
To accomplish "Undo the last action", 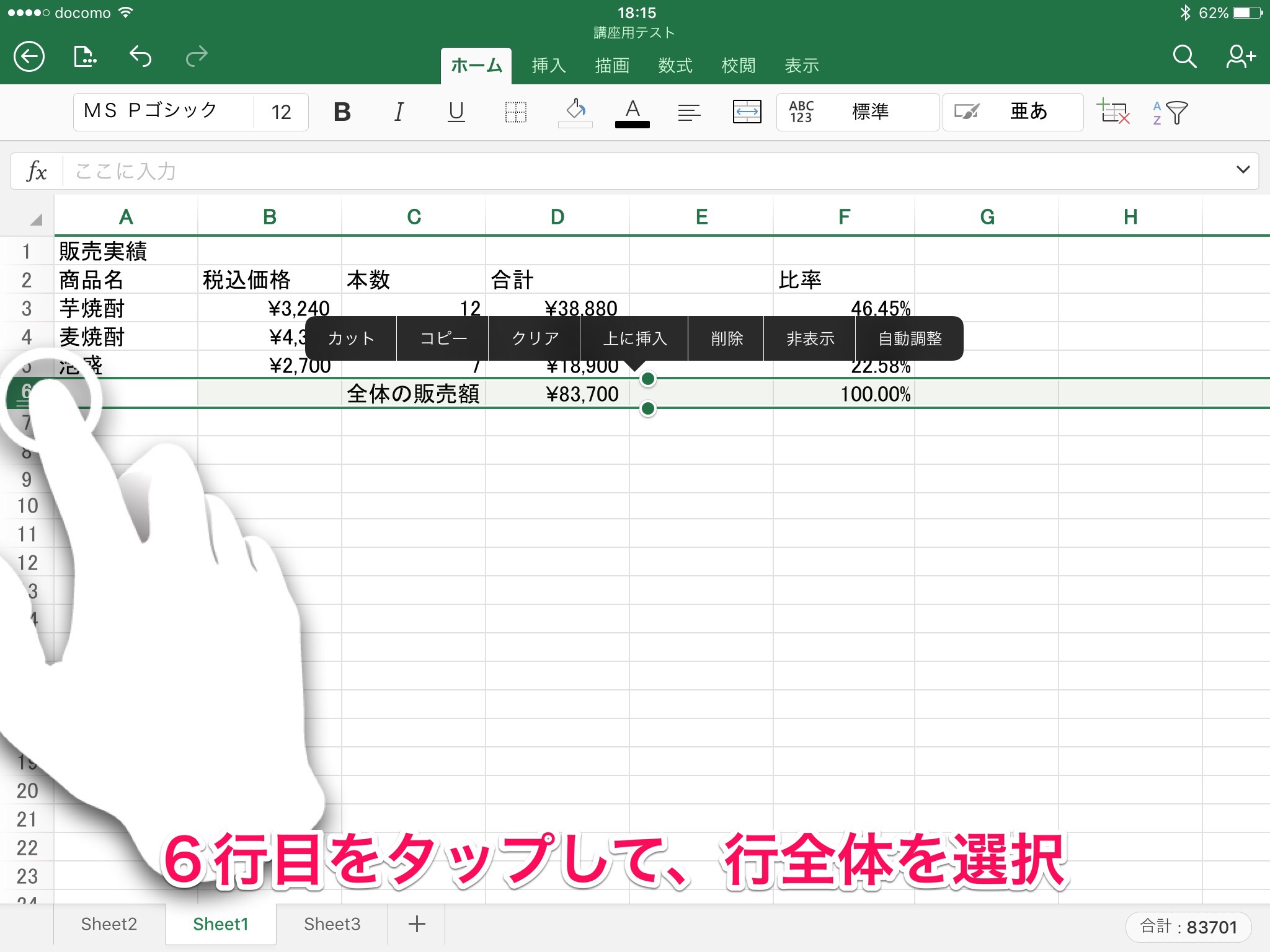I will pos(141,57).
